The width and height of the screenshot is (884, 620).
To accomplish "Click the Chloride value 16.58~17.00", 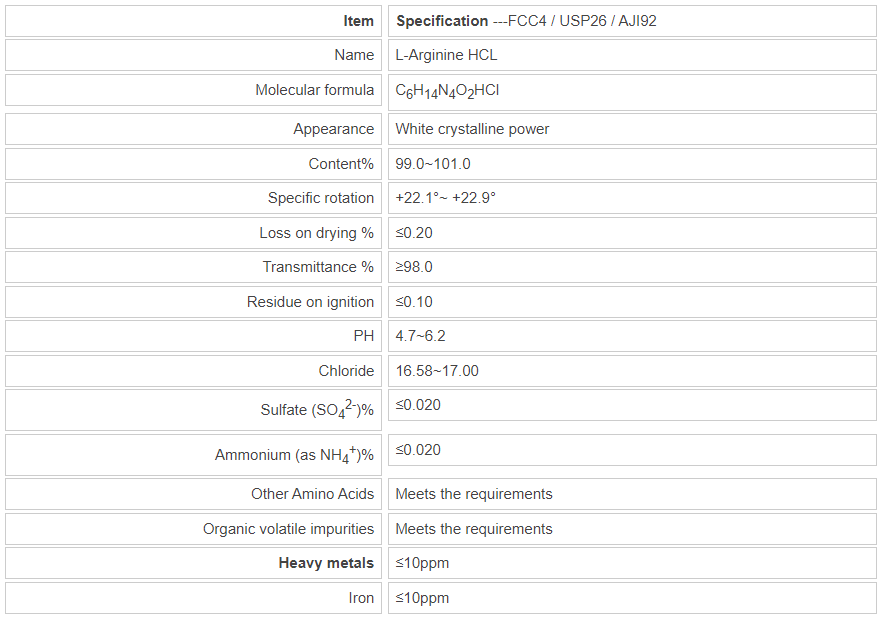I will click(x=437, y=371).
